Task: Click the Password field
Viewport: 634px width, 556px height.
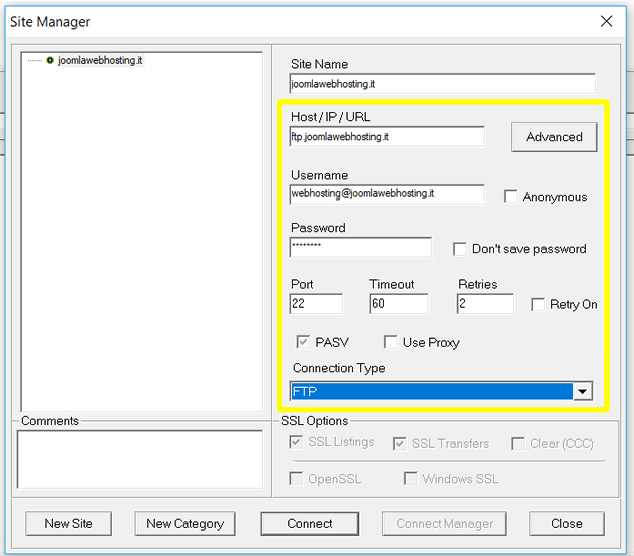Action: [361, 247]
